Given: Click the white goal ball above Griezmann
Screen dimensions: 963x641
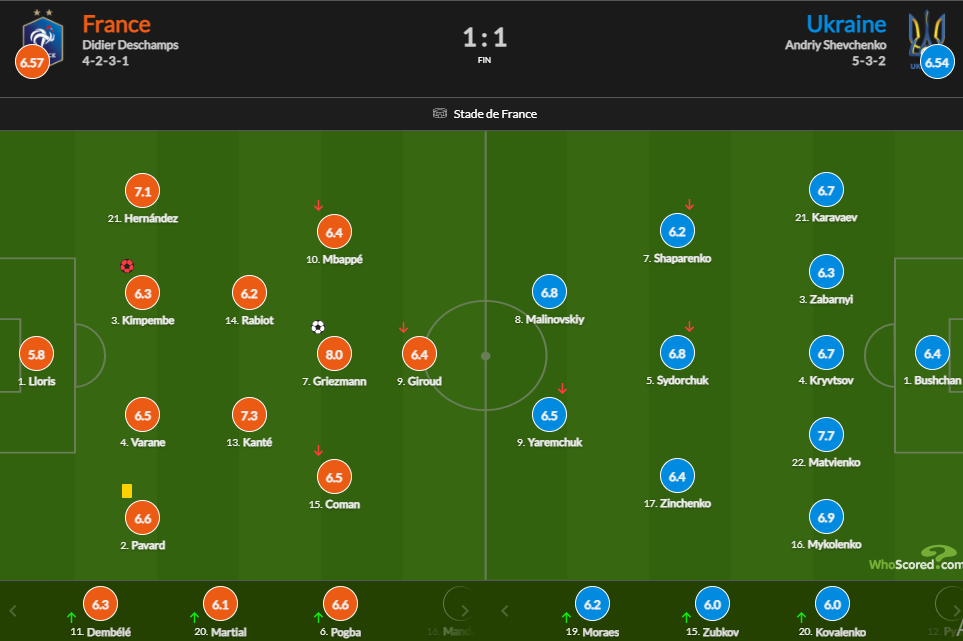Looking at the screenshot, I should (318, 327).
